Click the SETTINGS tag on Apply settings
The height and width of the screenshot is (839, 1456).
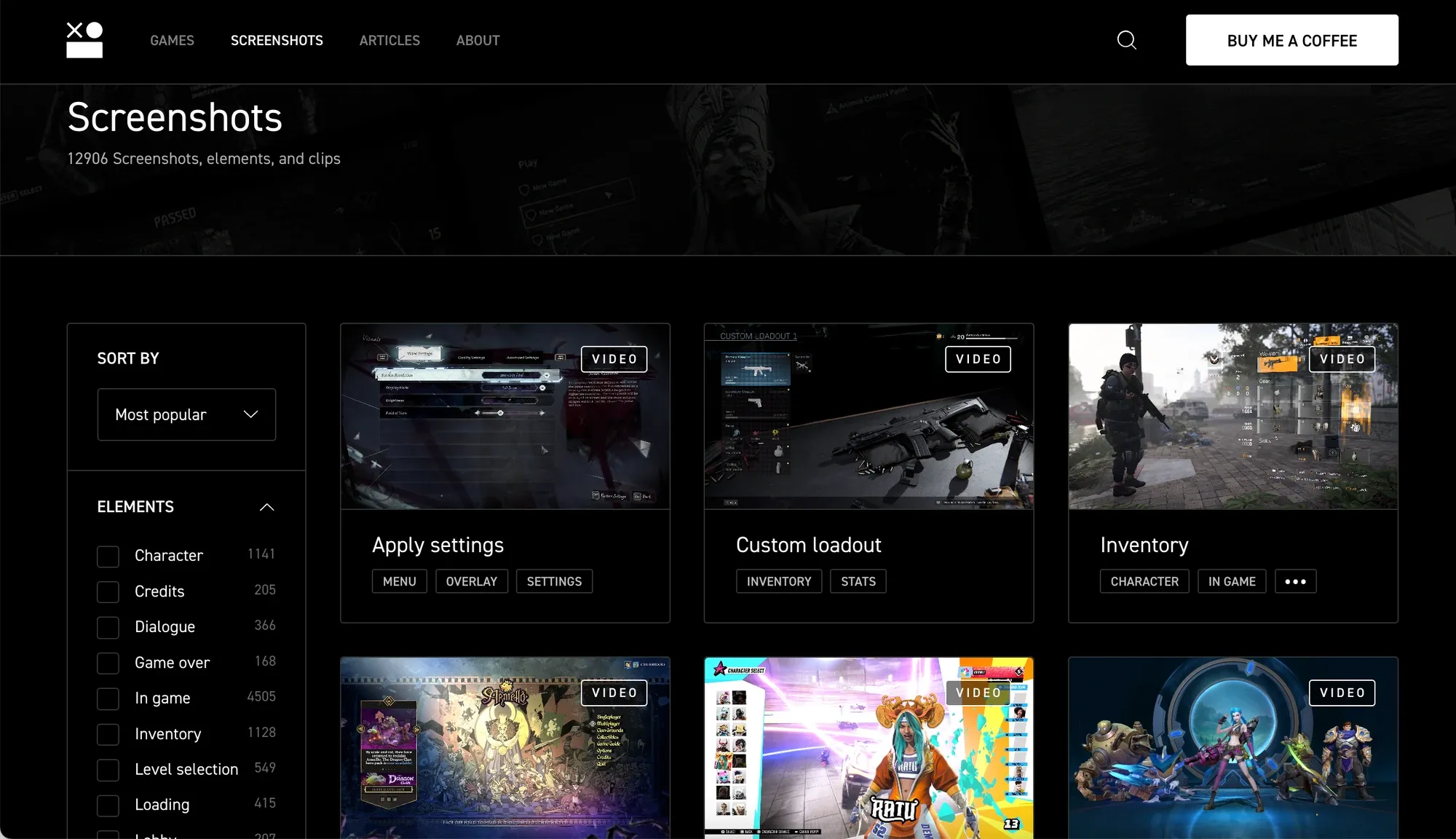pyautogui.click(x=554, y=581)
